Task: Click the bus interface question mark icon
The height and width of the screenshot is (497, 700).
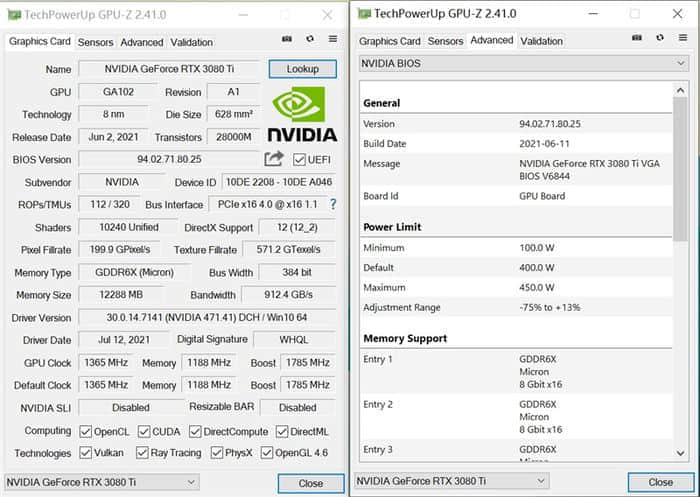Action: tap(333, 205)
